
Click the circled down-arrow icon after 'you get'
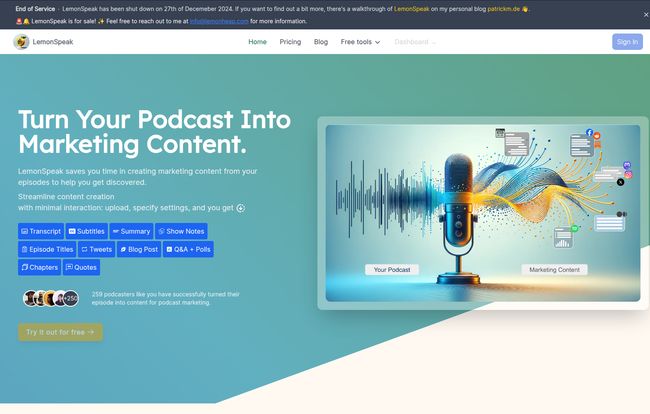coord(240,208)
